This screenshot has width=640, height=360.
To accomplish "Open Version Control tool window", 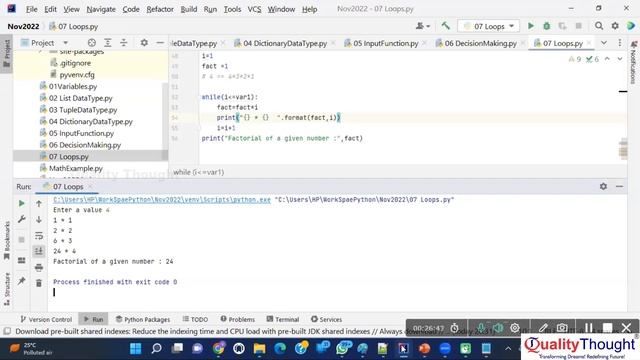I will tap(46, 319).
